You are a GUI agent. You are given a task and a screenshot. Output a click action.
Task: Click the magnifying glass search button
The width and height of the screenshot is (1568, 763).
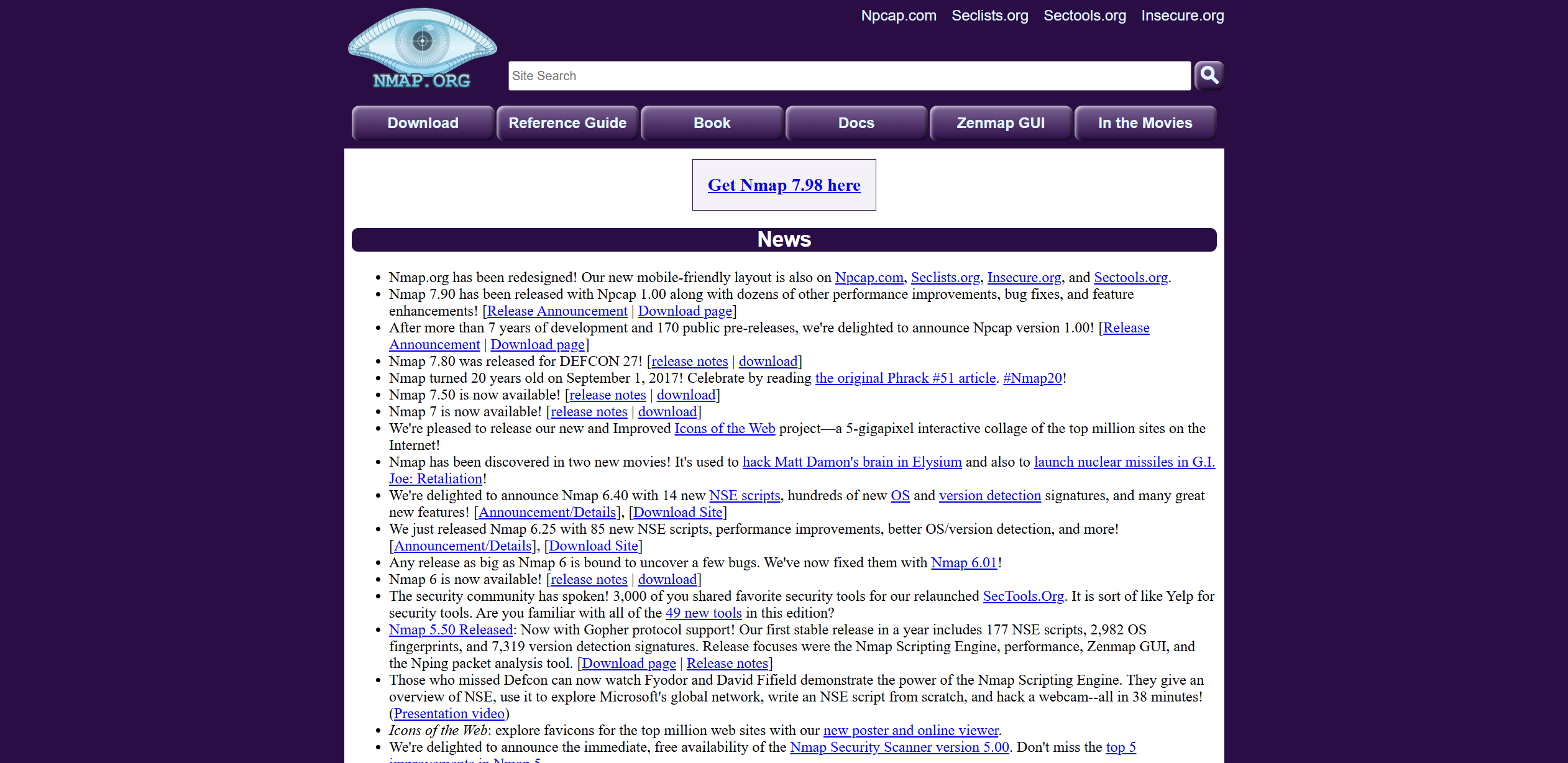[x=1209, y=76]
